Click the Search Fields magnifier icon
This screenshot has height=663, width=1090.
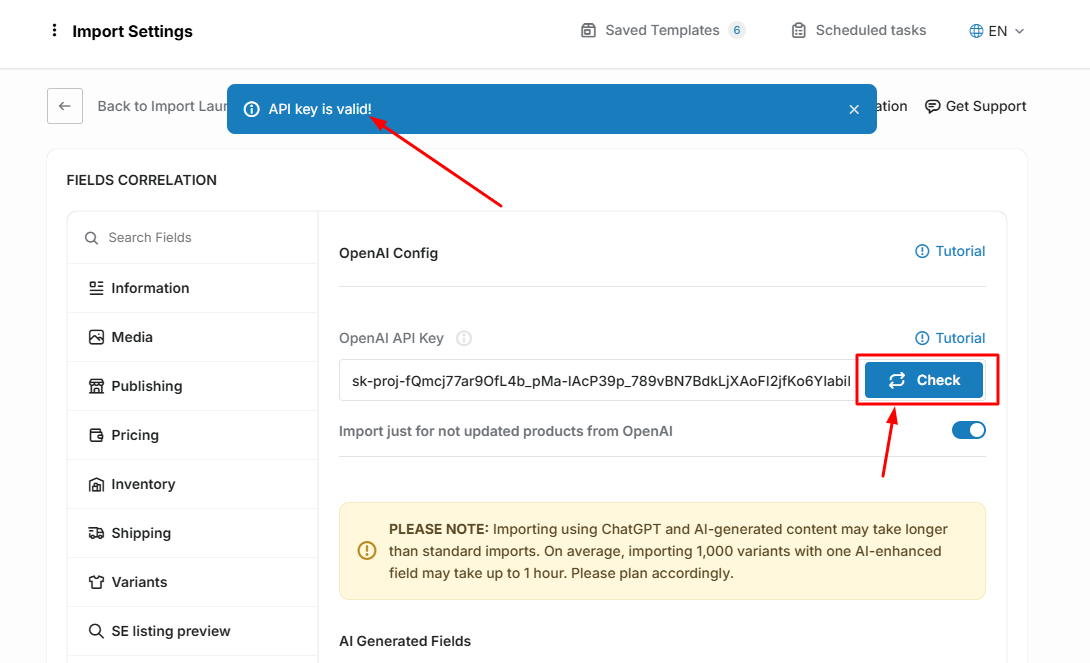click(91, 238)
